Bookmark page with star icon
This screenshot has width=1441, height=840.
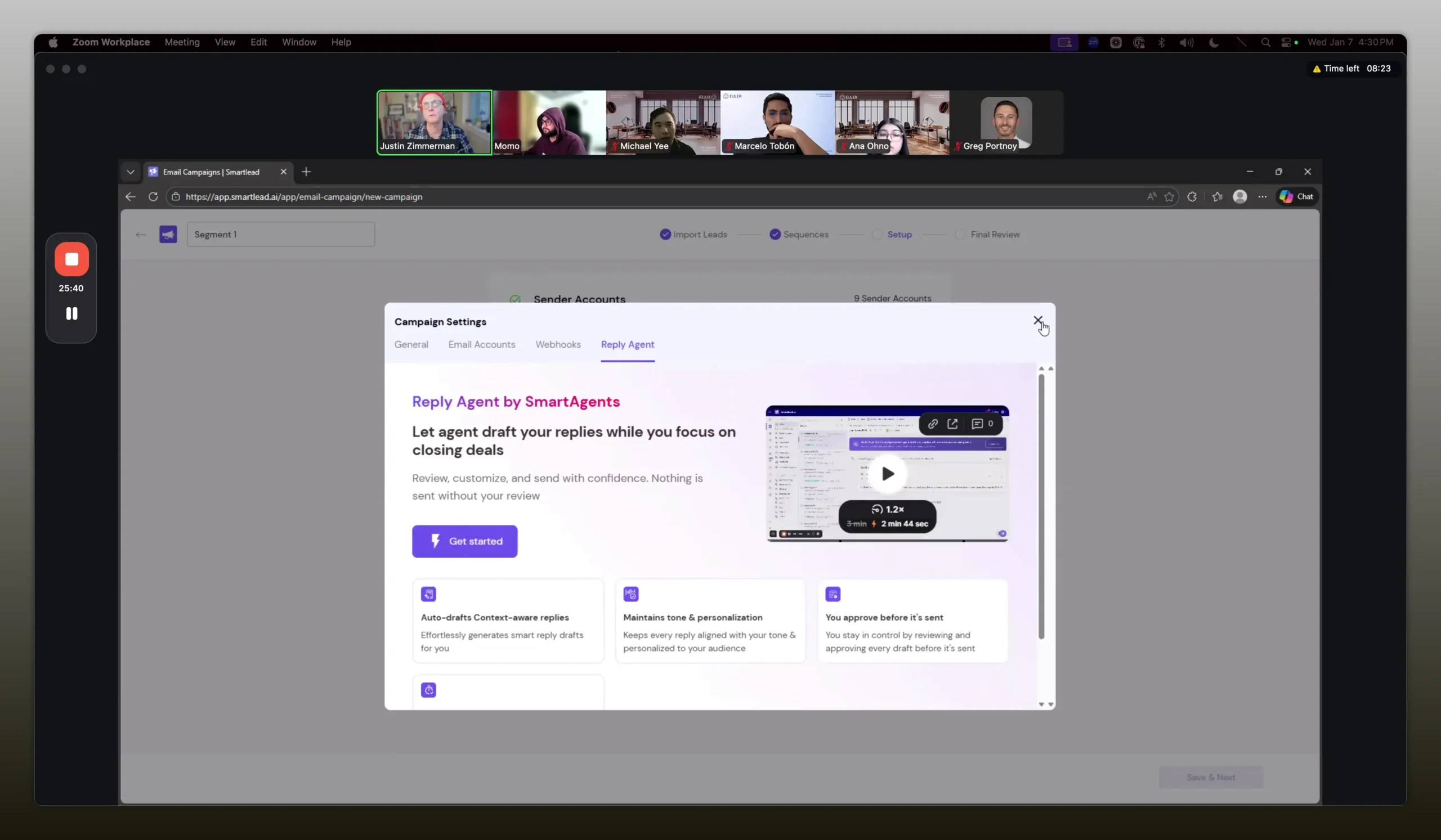tap(1169, 196)
